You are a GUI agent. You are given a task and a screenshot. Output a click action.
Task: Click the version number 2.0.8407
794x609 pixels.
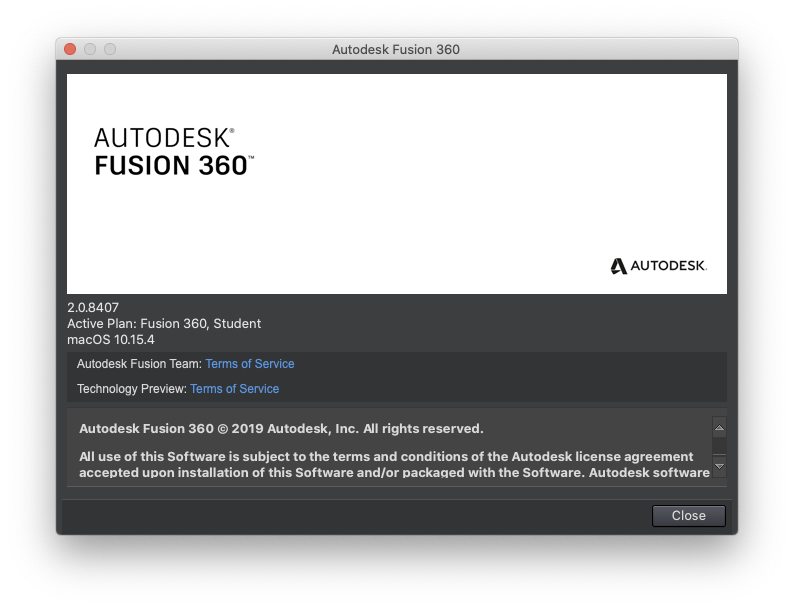93,307
